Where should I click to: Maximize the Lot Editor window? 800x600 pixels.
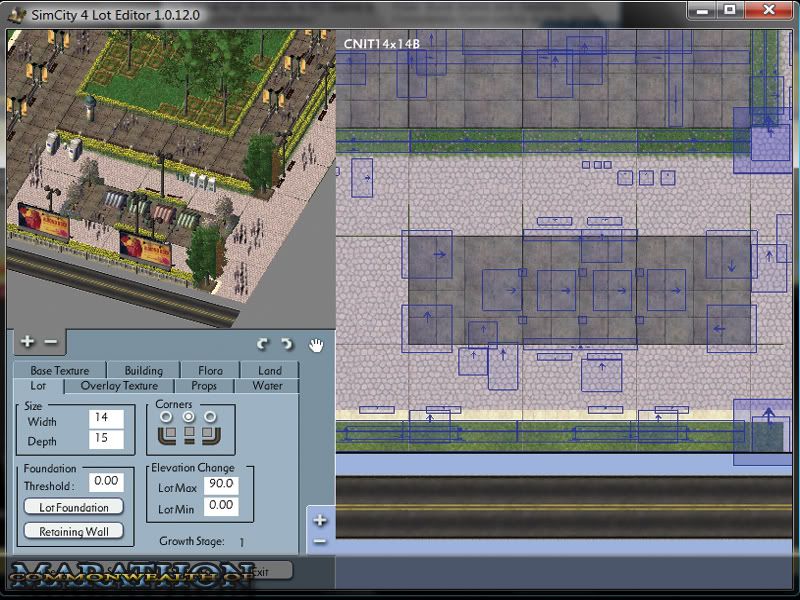731,10
